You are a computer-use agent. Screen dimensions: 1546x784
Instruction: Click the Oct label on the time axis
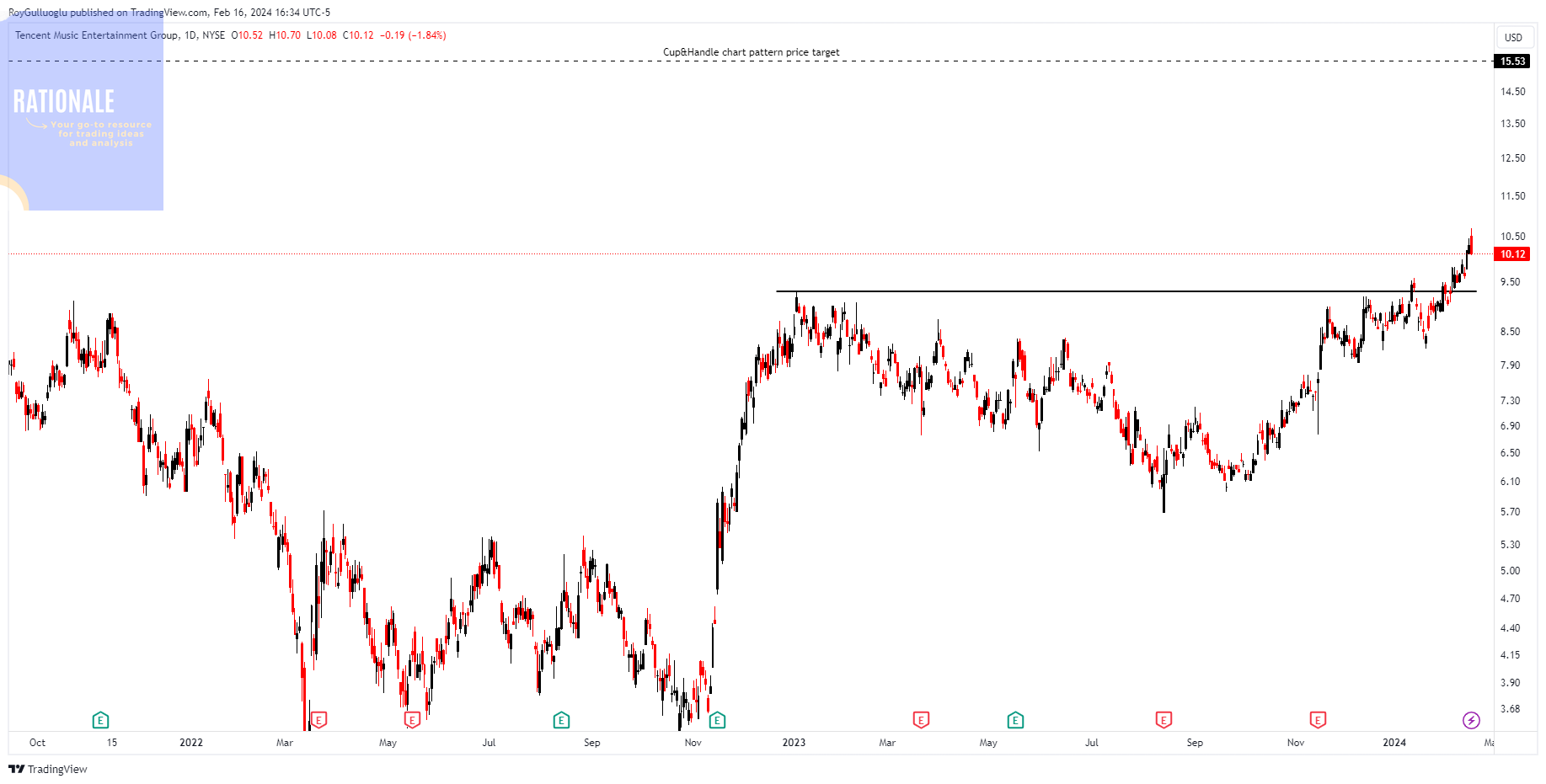point(38,743)
